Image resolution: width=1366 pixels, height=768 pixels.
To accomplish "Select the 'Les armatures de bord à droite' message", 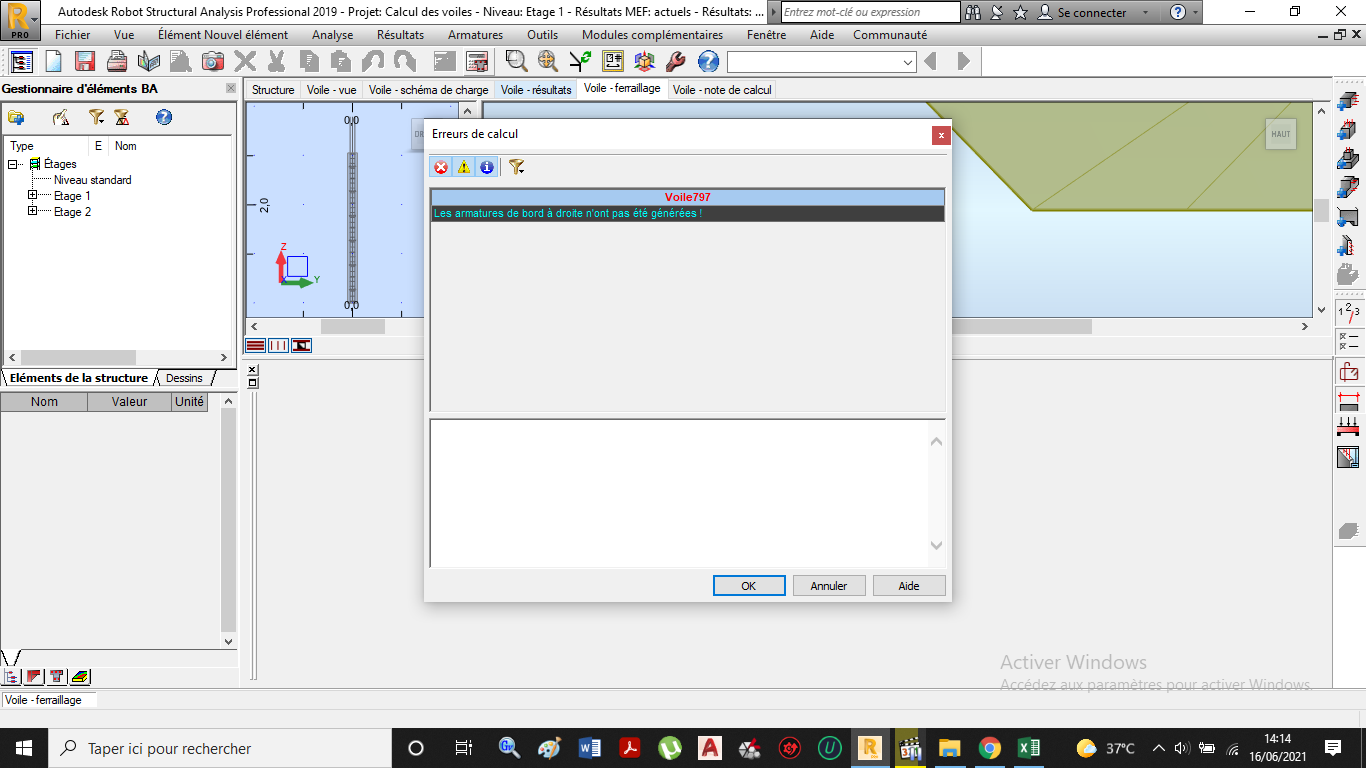I will (688, 213).
